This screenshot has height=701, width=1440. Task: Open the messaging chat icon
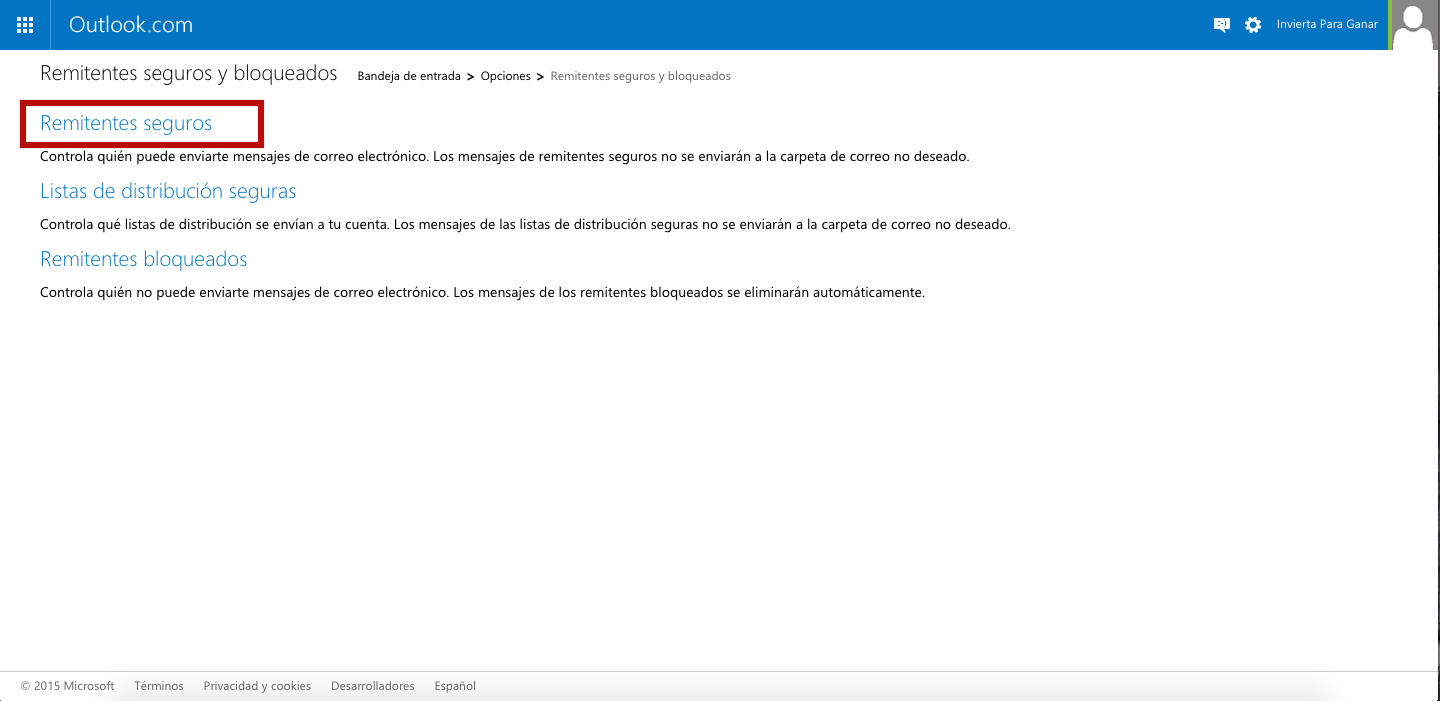tap(1221, 25)
